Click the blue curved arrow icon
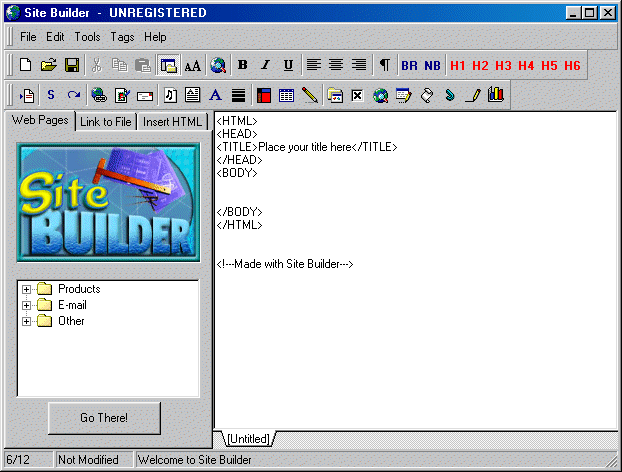This screenshot has width=622, height=472. pos(74,96)
